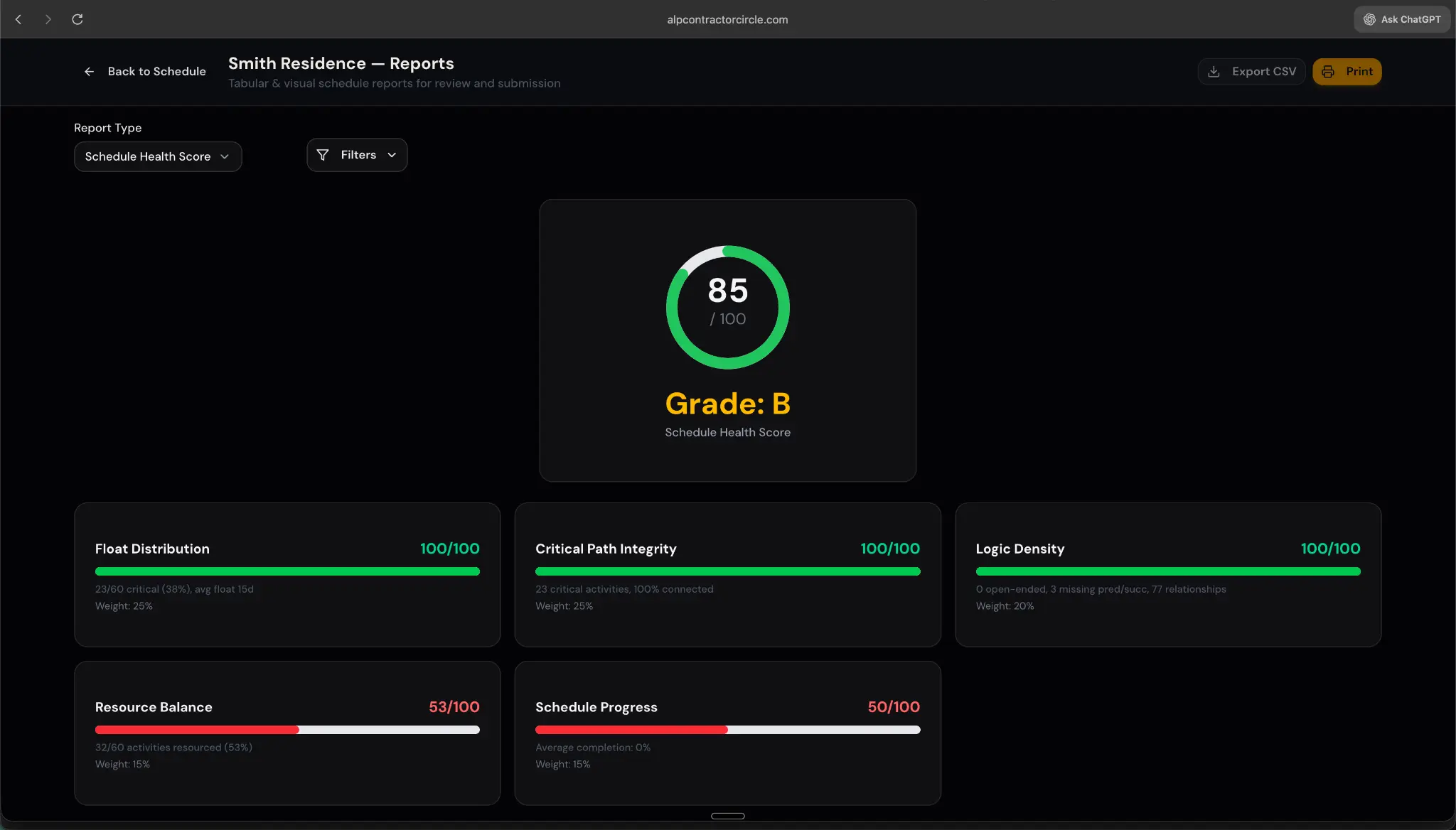Click '23 critical activities, 100% connected' text
The height and width of the screenshot is (830, 1456).
click(624, 589)
